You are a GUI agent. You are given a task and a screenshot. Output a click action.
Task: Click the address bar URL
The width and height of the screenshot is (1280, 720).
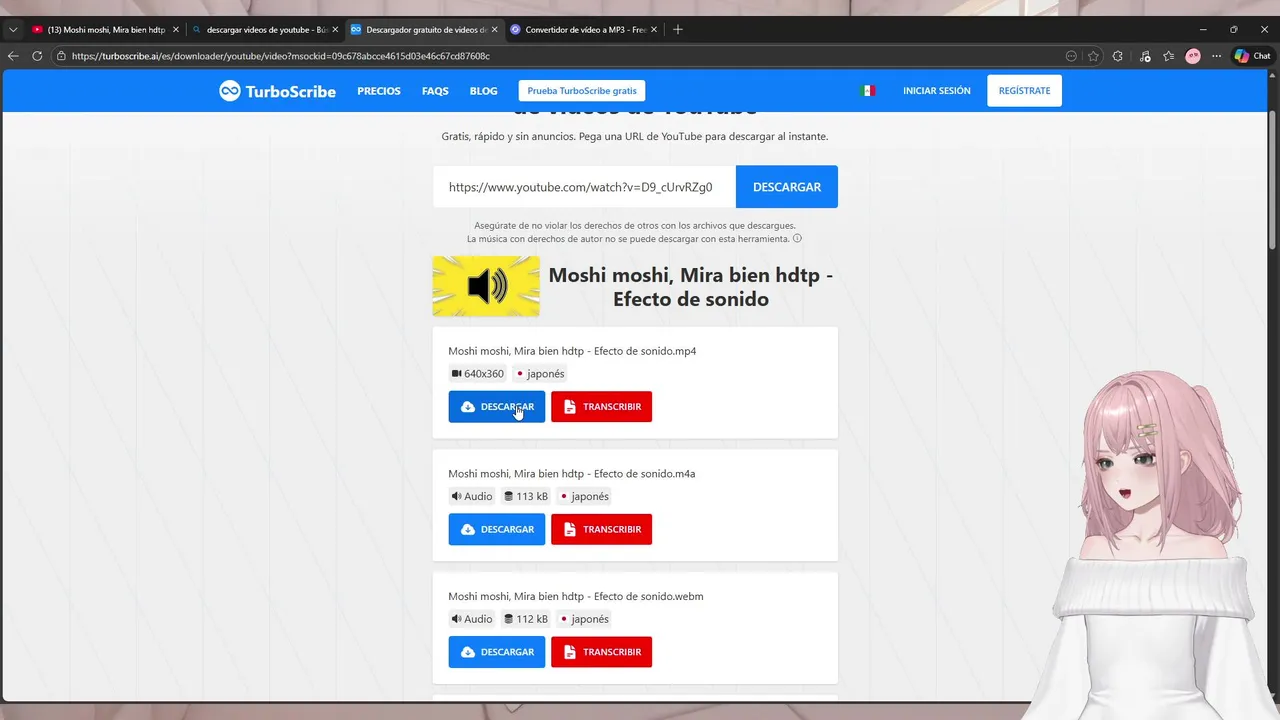pos(281,56)
